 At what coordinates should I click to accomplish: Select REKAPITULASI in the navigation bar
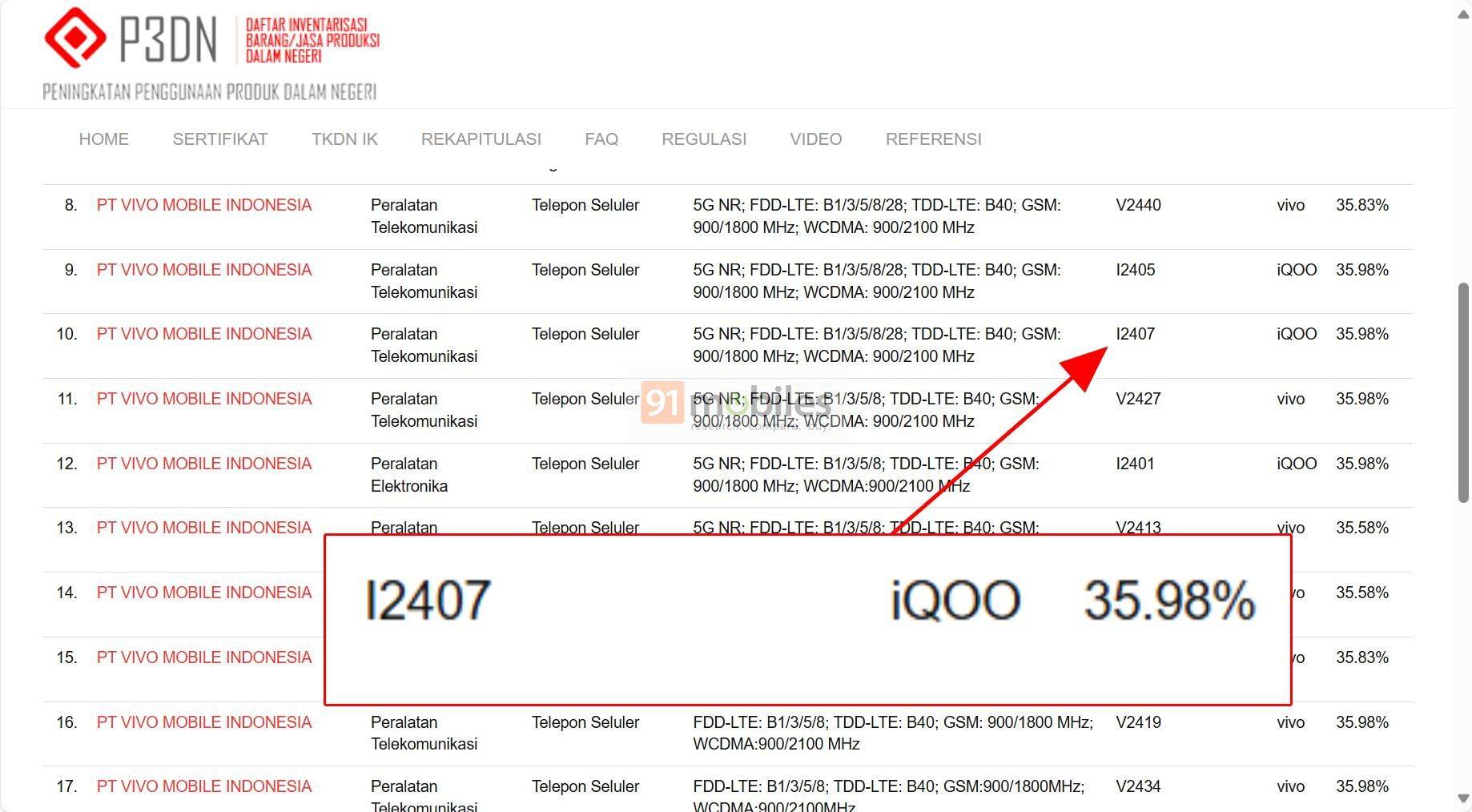point(481,139)
